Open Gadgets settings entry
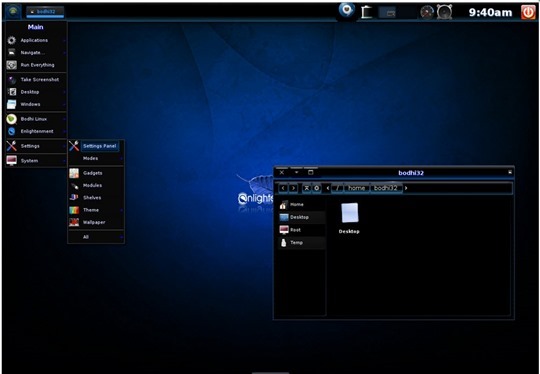This screenshot has height=374, width=540. (96, 173)
